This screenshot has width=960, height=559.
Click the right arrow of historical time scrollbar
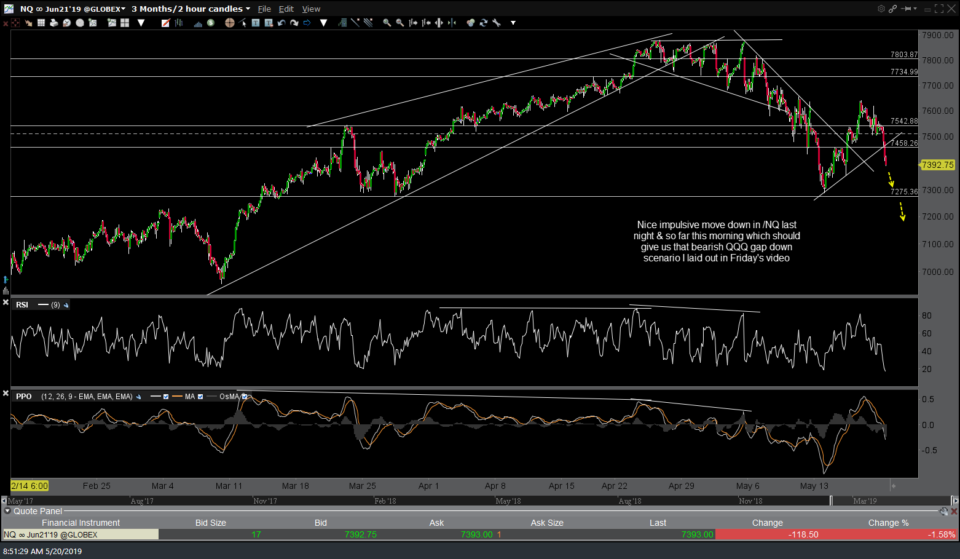954,500
